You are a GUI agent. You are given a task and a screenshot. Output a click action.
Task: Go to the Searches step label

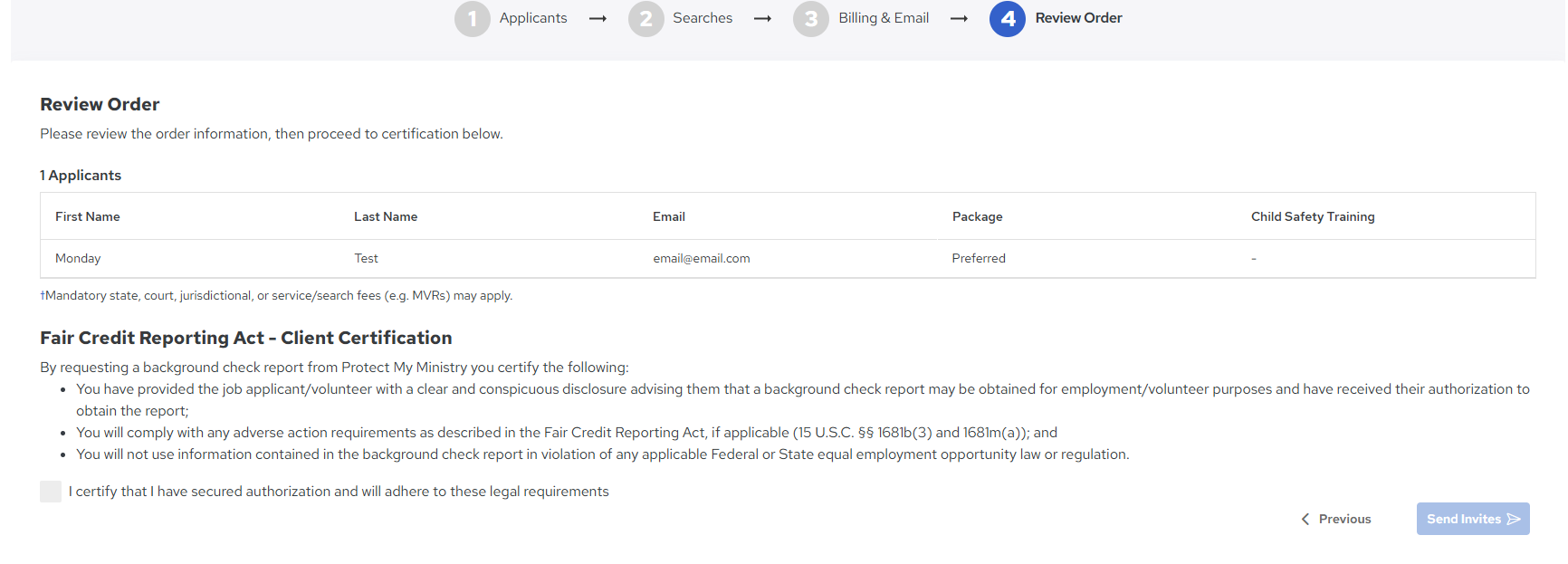(x=703, y=18)
